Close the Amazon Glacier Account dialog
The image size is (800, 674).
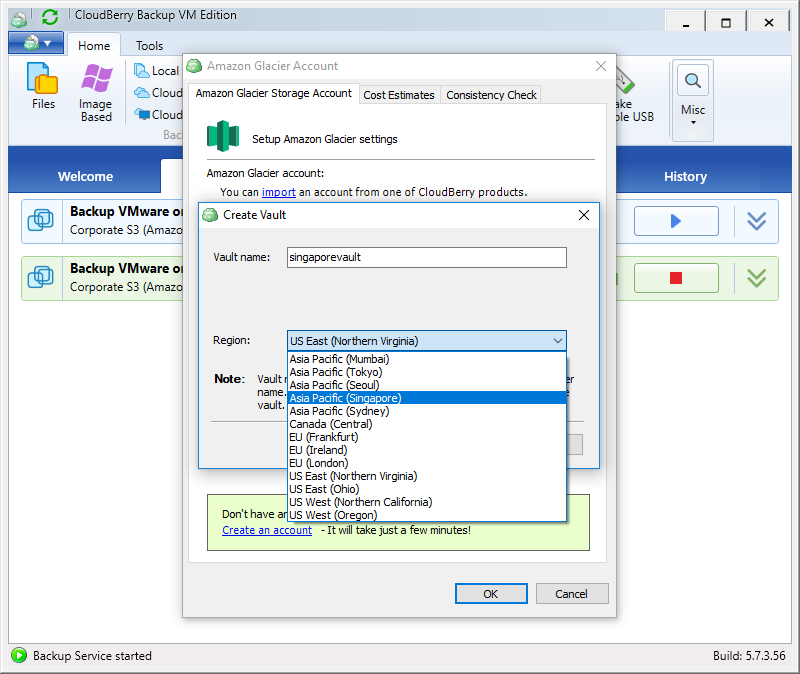tap(601, 66)
